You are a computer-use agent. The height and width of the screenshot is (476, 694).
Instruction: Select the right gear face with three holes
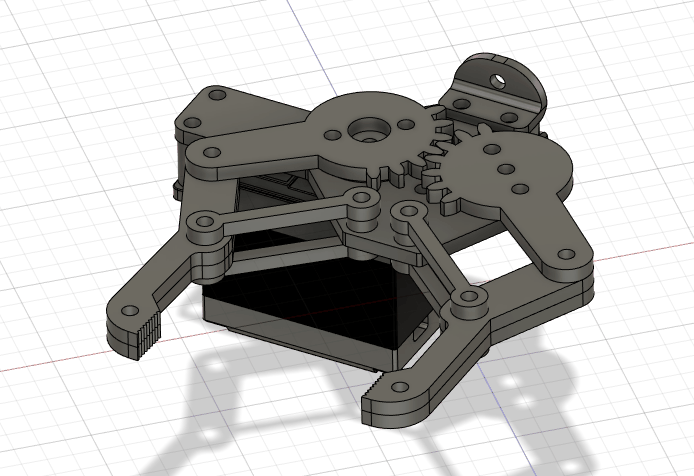pyautogui.click(x=507, y=169)
